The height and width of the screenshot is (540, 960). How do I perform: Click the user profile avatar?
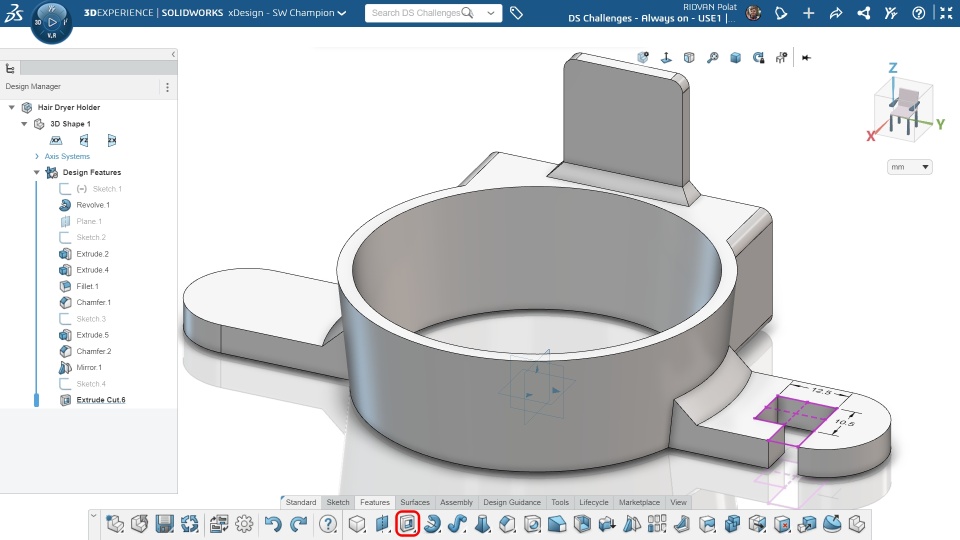(754, 13)
